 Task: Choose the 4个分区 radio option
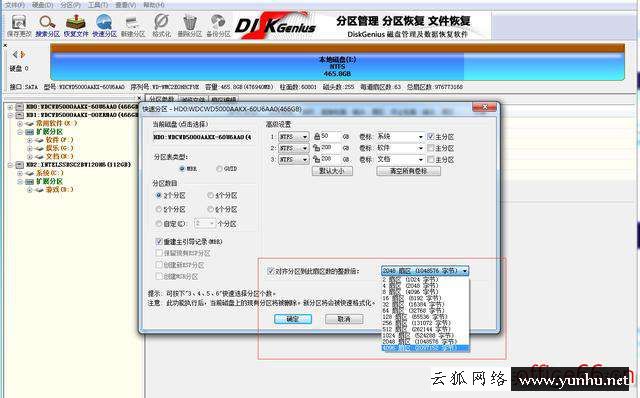[210, 196]
